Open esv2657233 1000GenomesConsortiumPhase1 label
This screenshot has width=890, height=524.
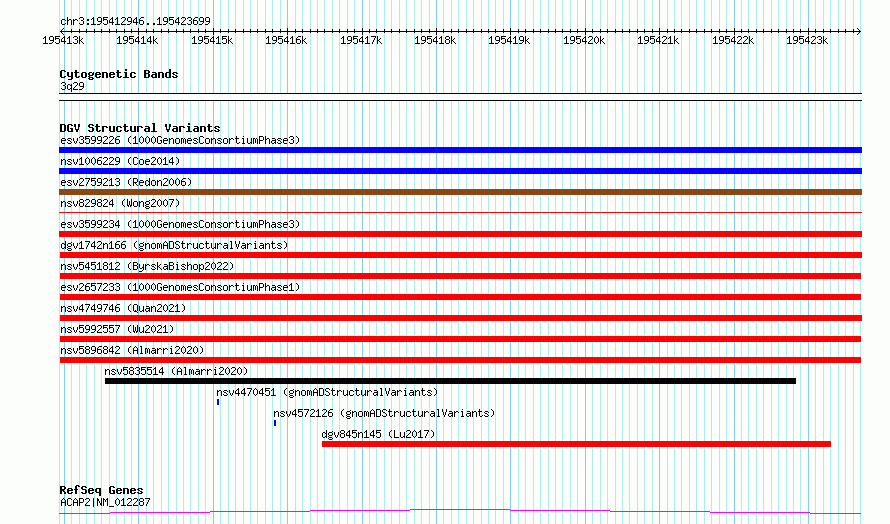pyautogui.click(x=180, y=287)
